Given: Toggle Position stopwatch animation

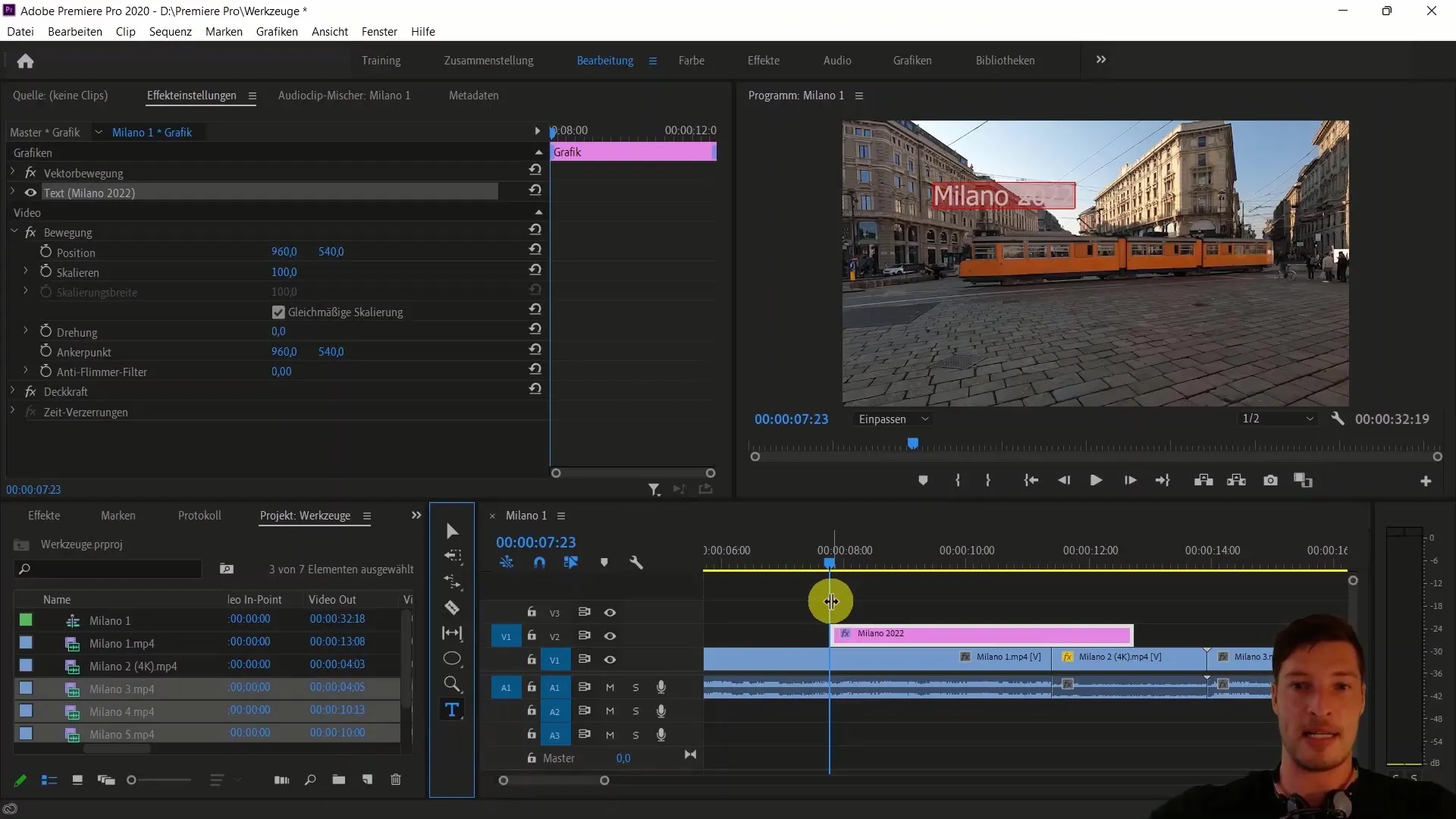Looking at the screenshot, I should point(45,252).
